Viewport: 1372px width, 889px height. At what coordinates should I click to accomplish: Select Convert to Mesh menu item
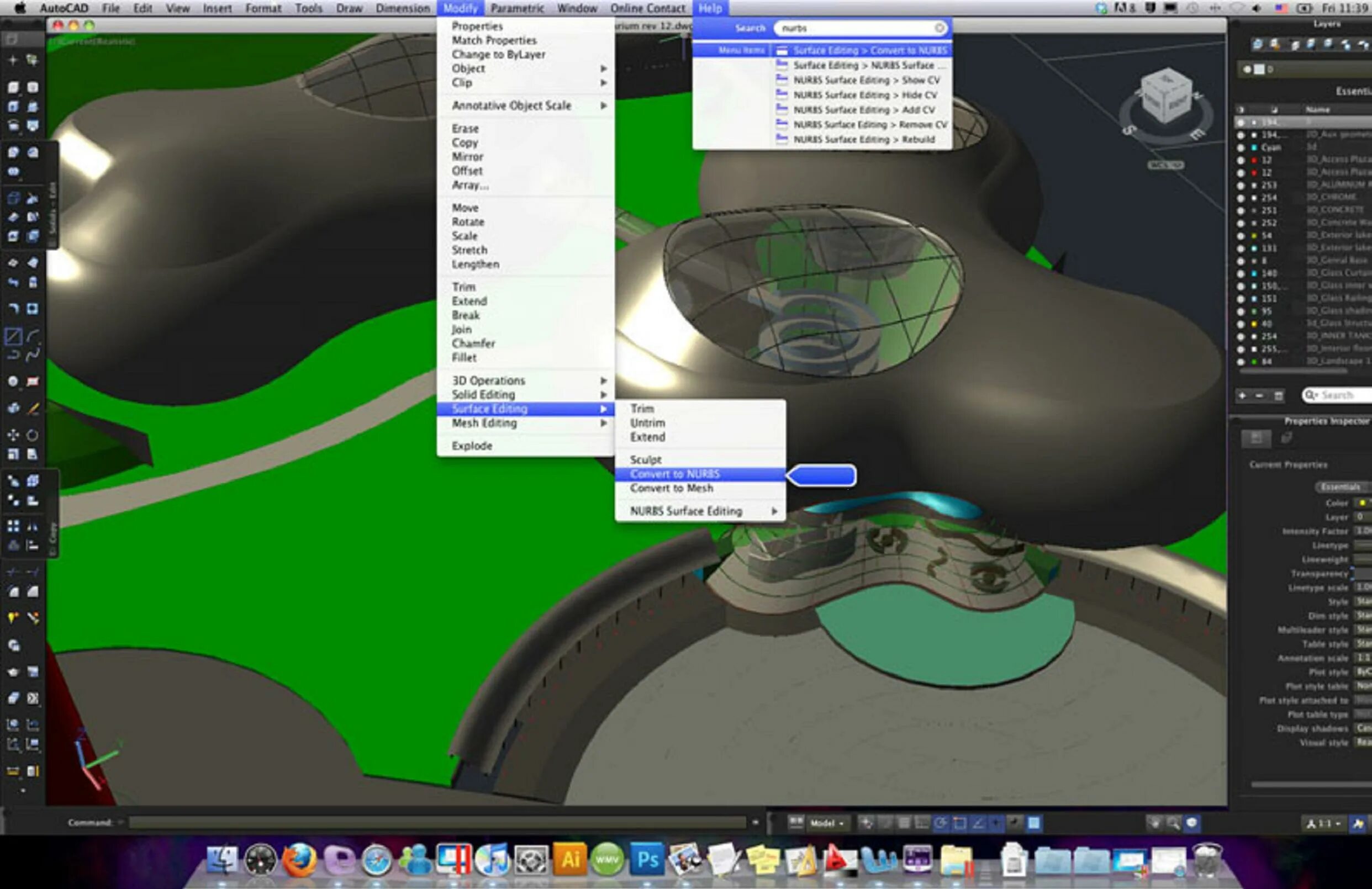pyautogui.click(x=672, y=488)
